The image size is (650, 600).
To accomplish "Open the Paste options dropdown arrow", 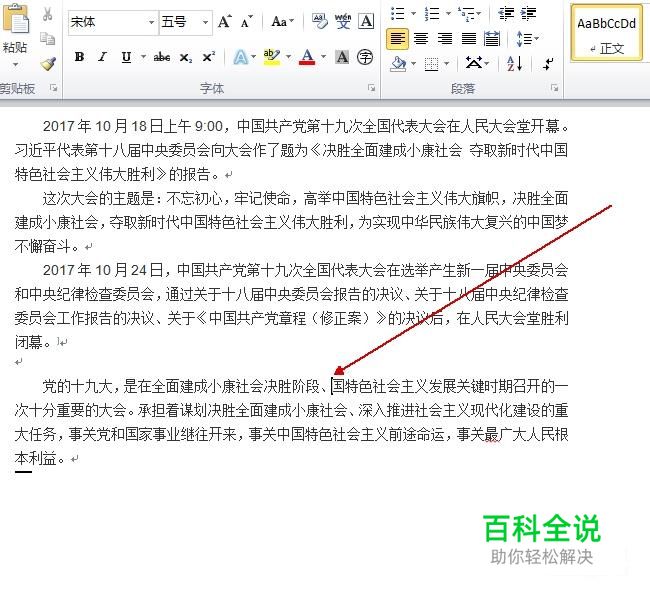I will (x=15, y=64).
